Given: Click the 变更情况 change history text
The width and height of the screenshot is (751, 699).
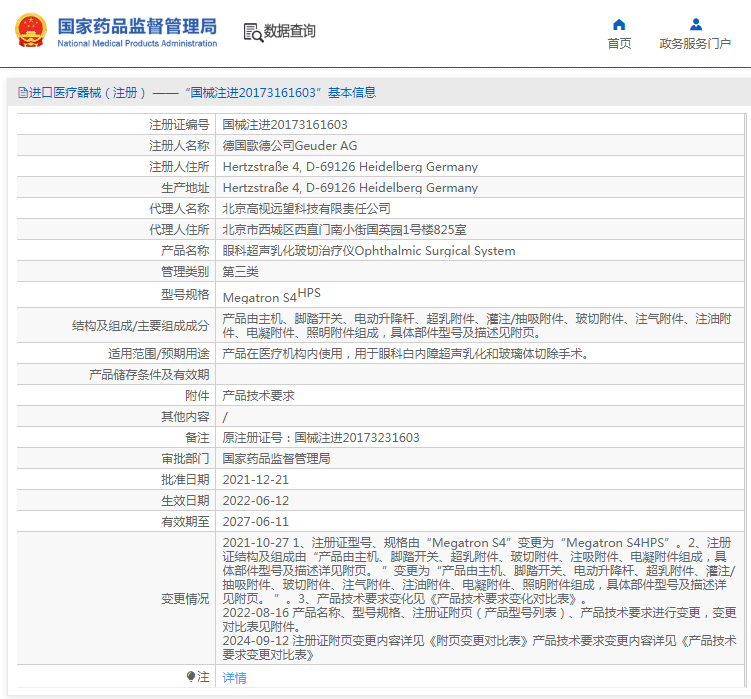Looking at the screenshot, I should point(479,598).
